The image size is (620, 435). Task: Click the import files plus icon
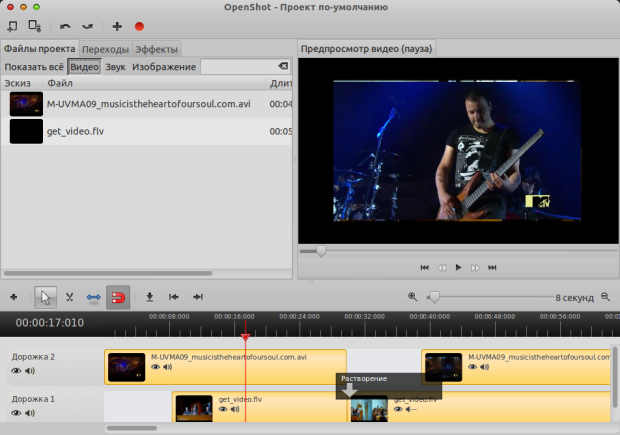(117, 26)
